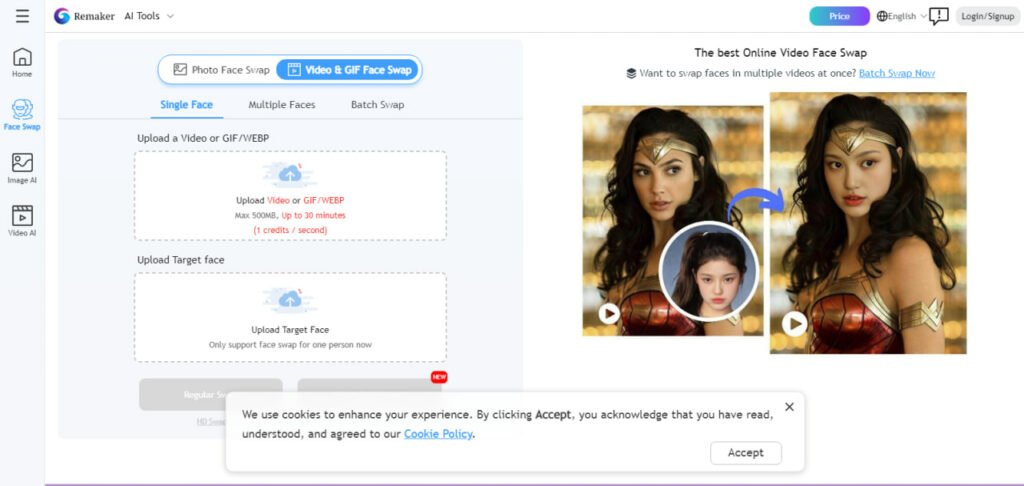Open the hamburger menu icon

22,16
